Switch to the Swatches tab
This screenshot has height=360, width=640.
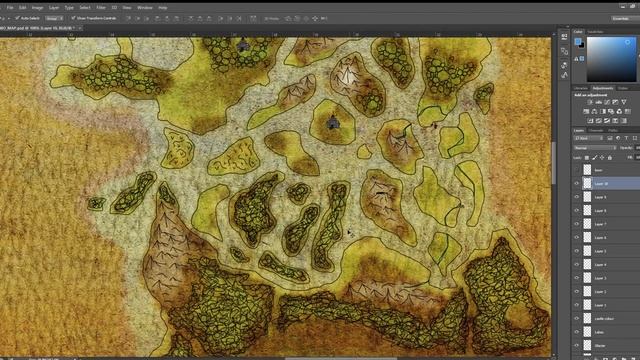(x=595, y=31)
